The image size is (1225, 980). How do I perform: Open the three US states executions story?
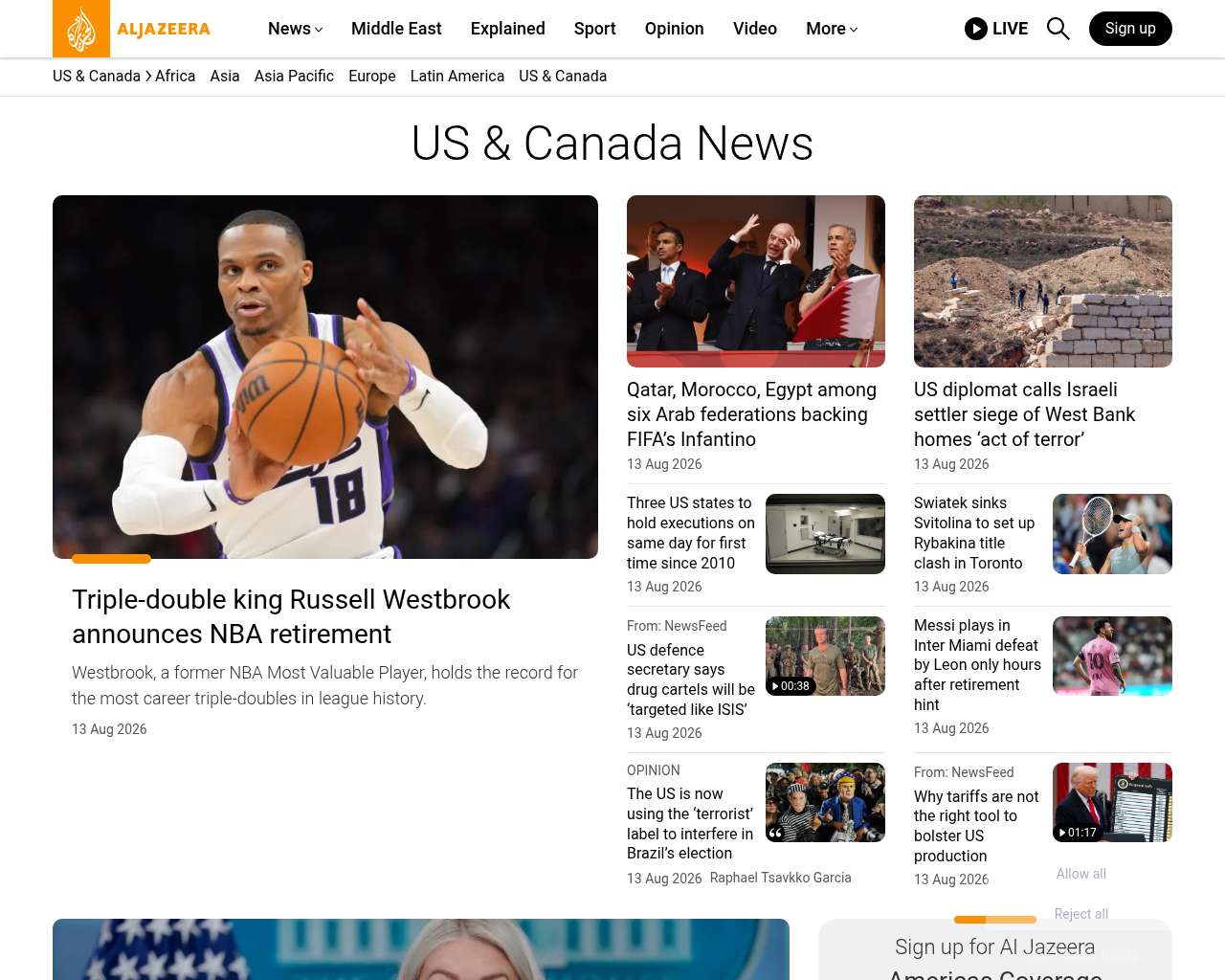691,533
